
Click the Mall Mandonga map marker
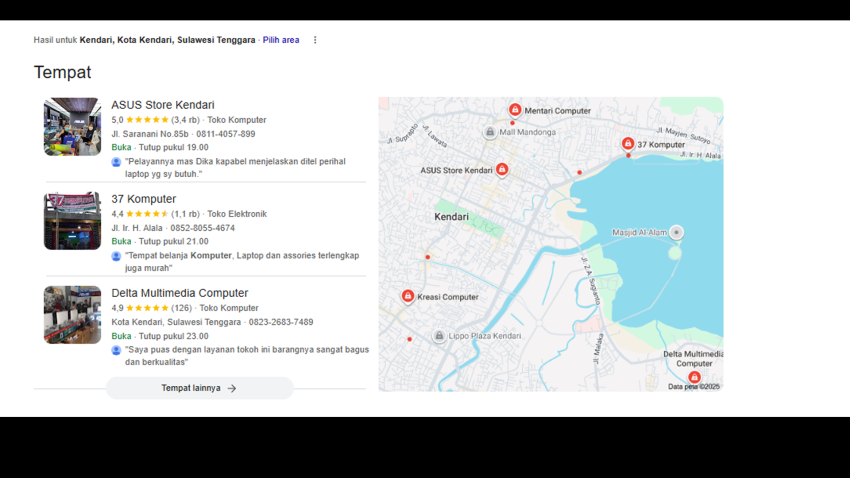[490, 132]
